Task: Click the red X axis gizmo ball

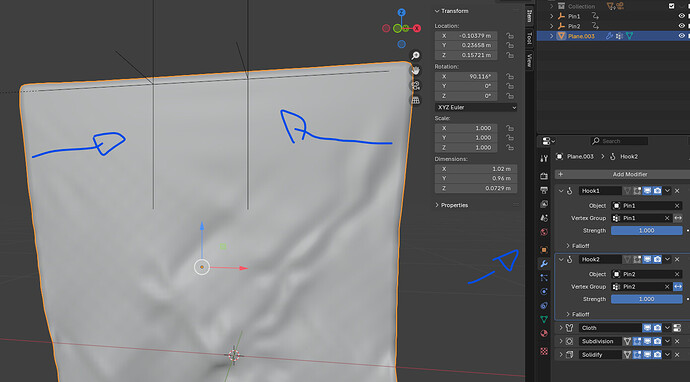Action: click(416, 29)
